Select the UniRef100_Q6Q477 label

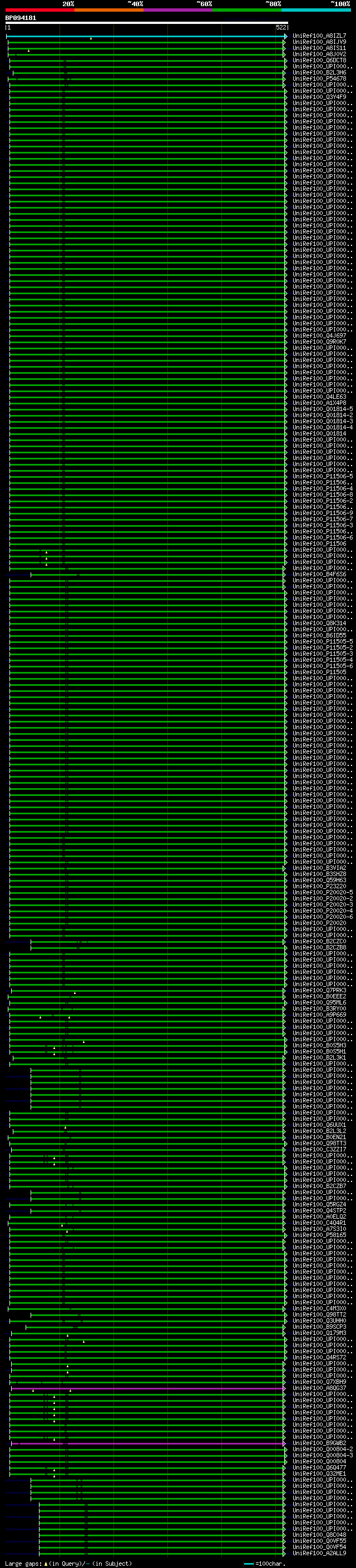point(319,1467)
